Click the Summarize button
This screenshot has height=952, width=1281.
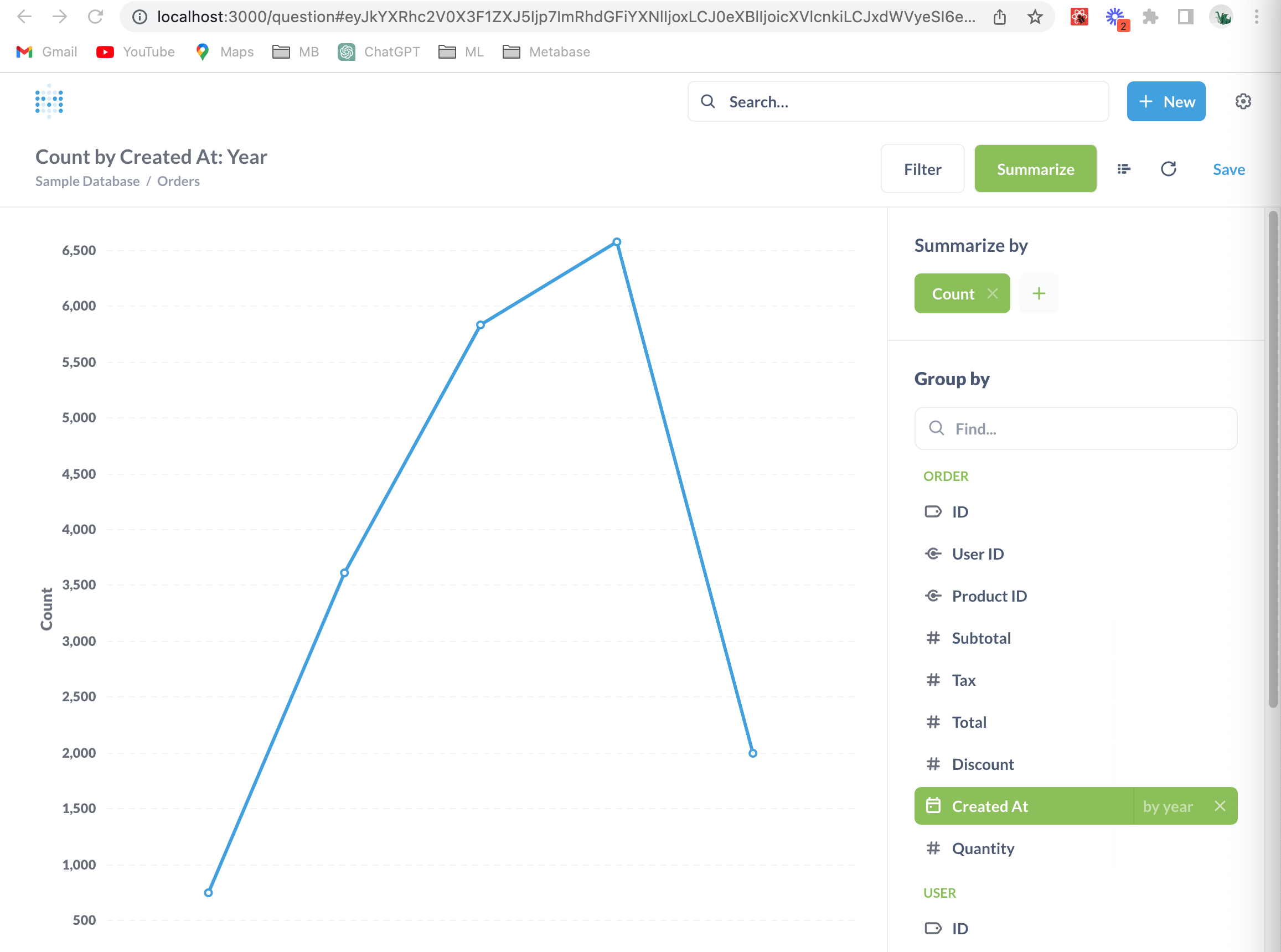[x=1036, y=169]
